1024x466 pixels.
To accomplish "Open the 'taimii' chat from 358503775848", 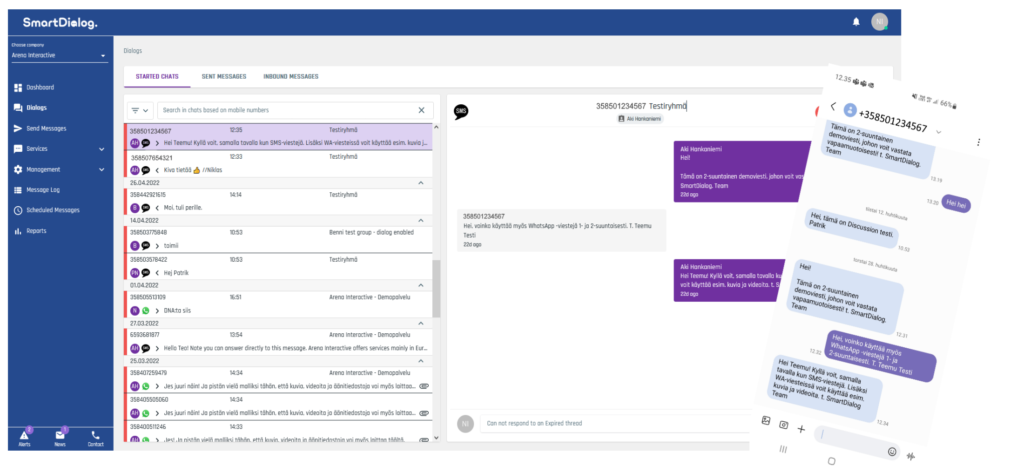I will pyautogui.click(x=278, y=239).
